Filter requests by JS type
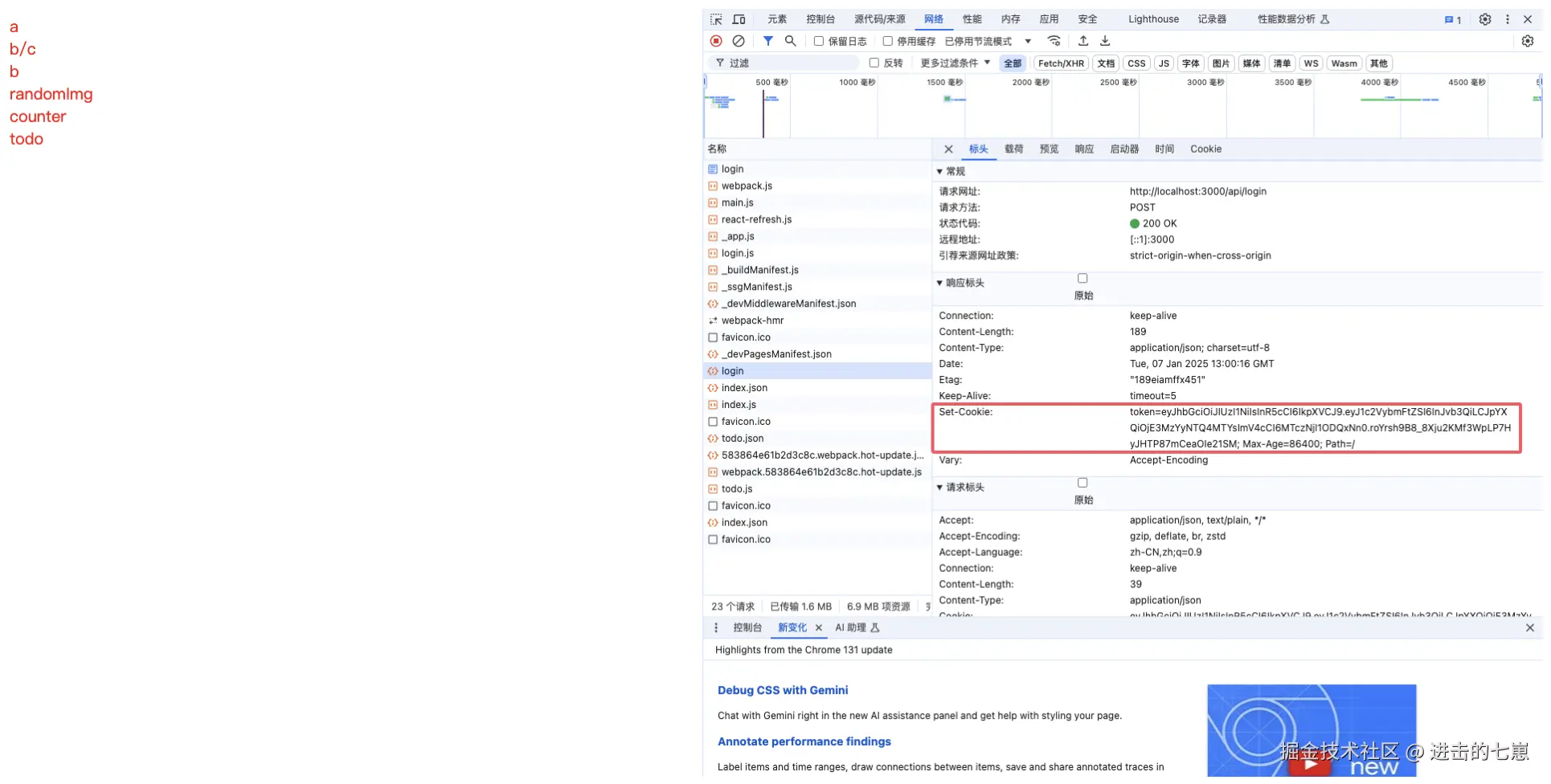Viewport: 1551px width, 784px height. tap(1164, 63)
